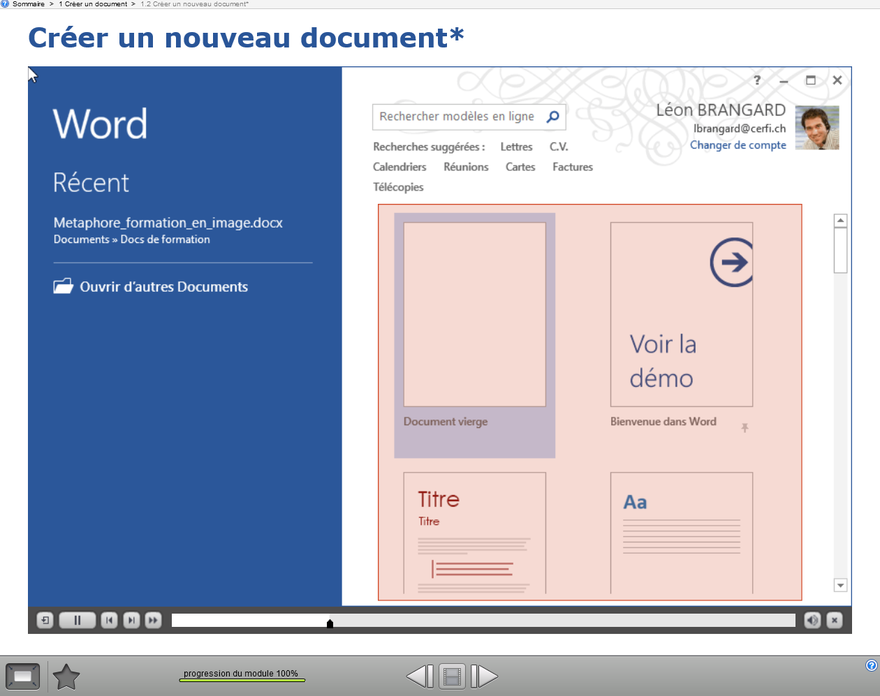The height and width of the screenshot is (696, 880).
Task: Click the template list scroll-down arrow
Action: tap(840, 586)
